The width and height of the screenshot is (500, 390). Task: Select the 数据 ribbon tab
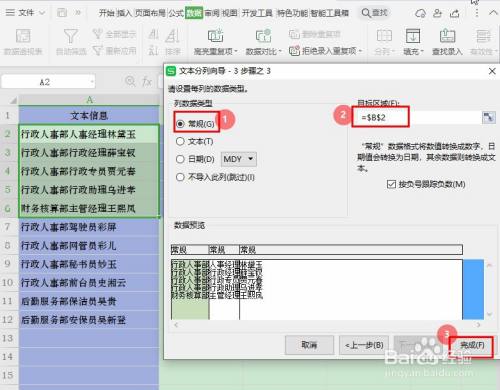coord(194,13)
